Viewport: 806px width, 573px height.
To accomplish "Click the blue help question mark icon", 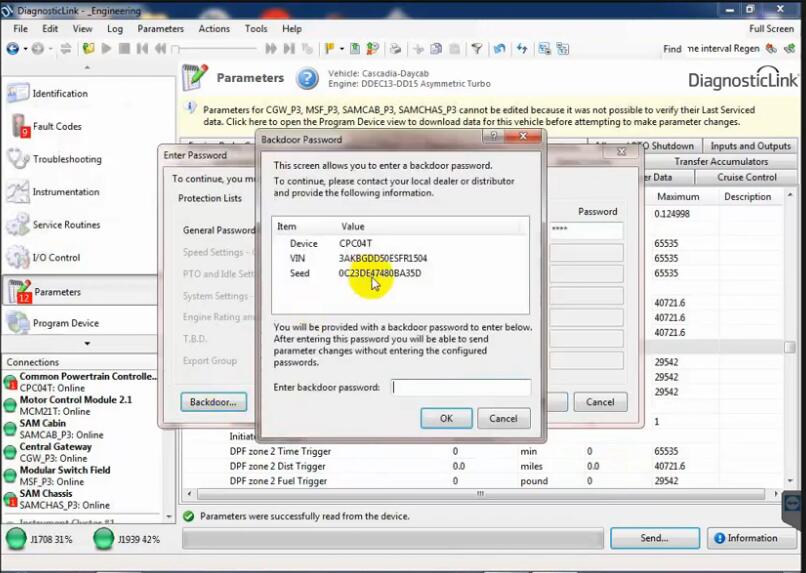I will point(308,78).
